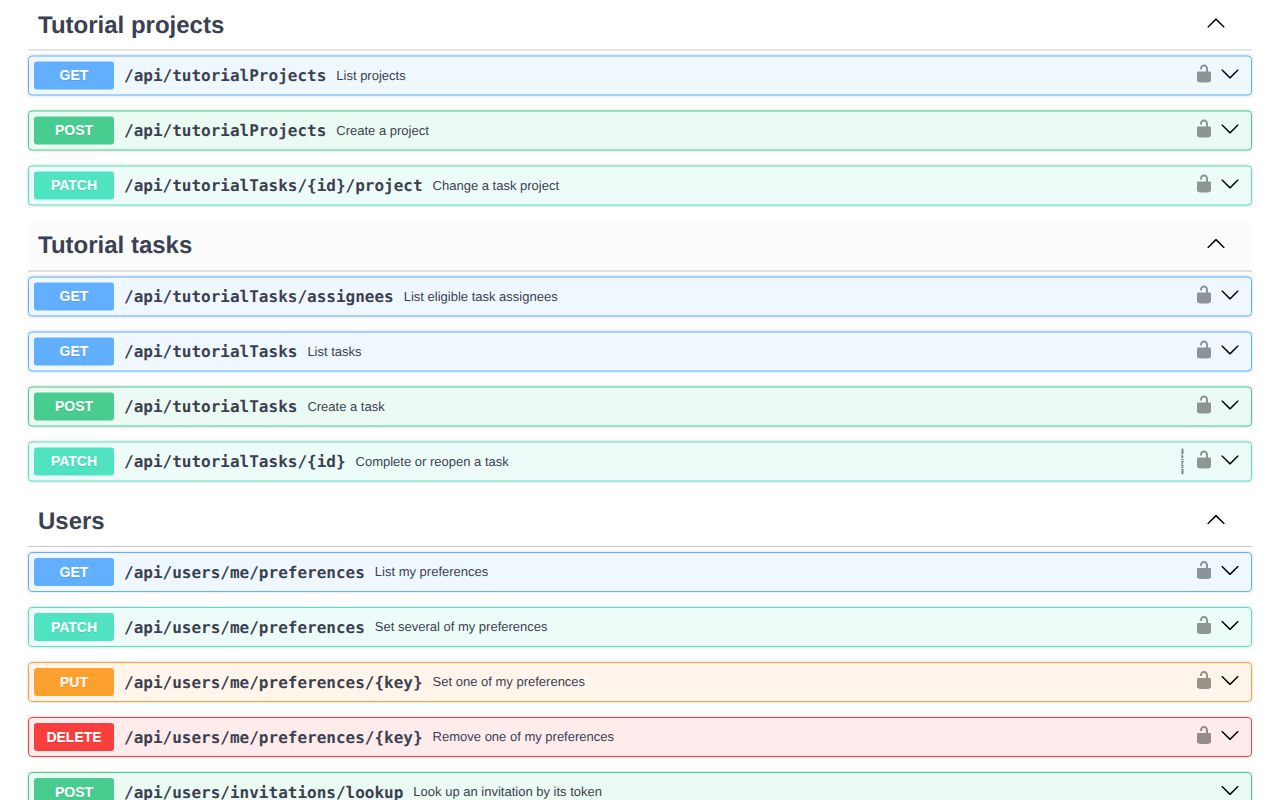Expand the Create a task chevron
The image size is (1280, 800).
point(1230,405)
